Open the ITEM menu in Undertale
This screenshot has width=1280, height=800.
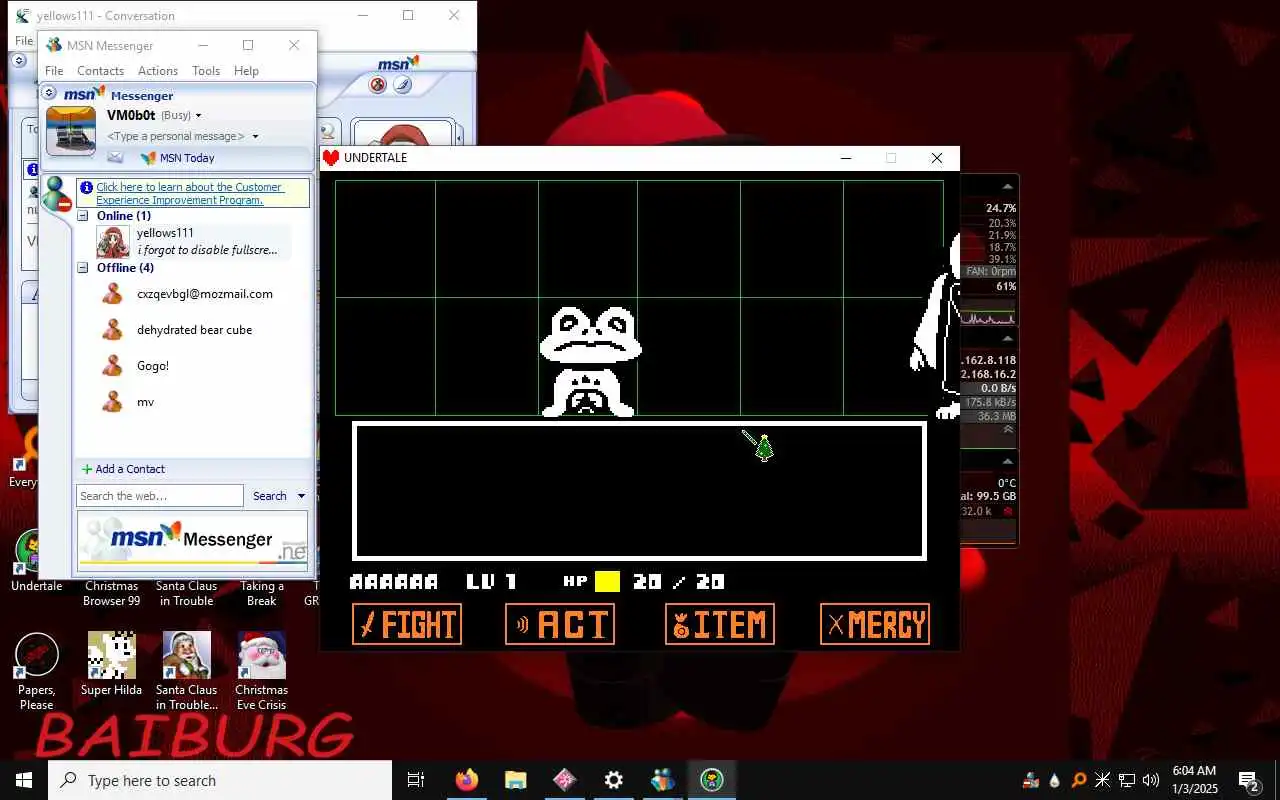click(x=720, y=625)
